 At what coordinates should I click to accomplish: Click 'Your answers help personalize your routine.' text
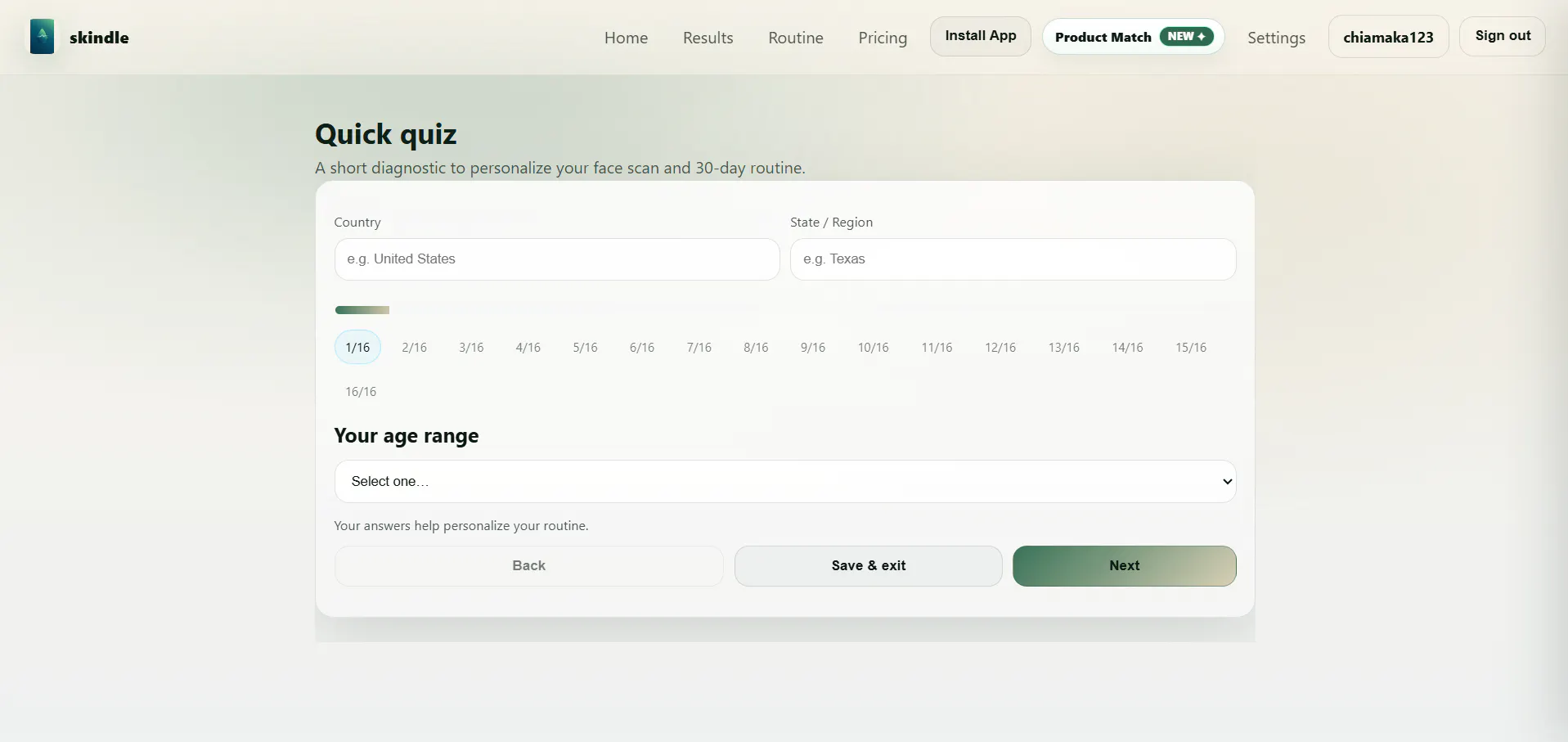[461, 526]
